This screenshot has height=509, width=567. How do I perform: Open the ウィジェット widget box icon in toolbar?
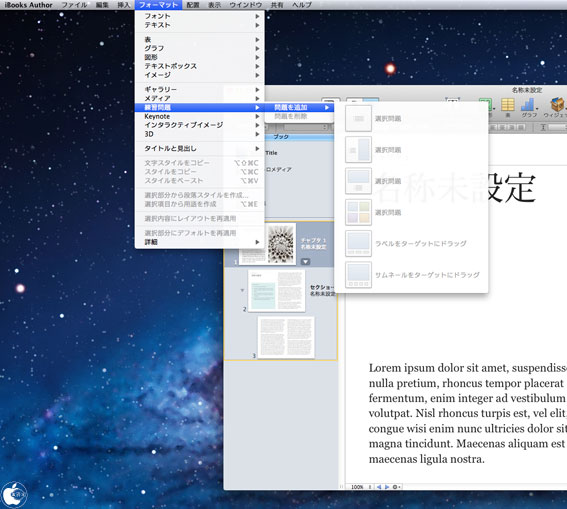(557, 105)
